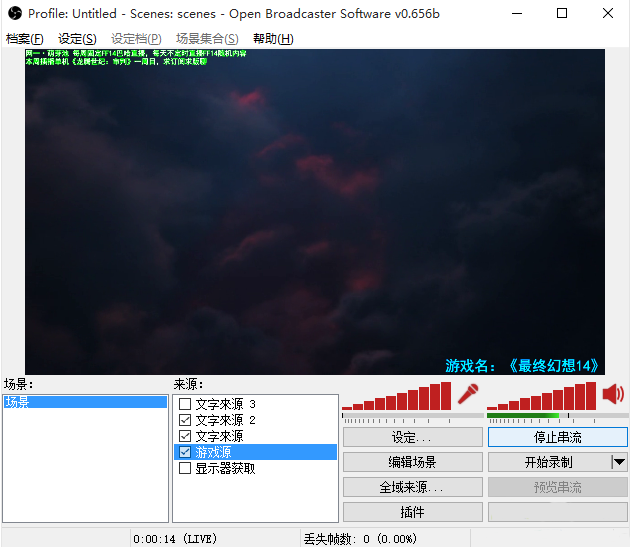The image size is (630, 547).
Task: Select the 文字來源 3 source row
Action: [256, 404]
